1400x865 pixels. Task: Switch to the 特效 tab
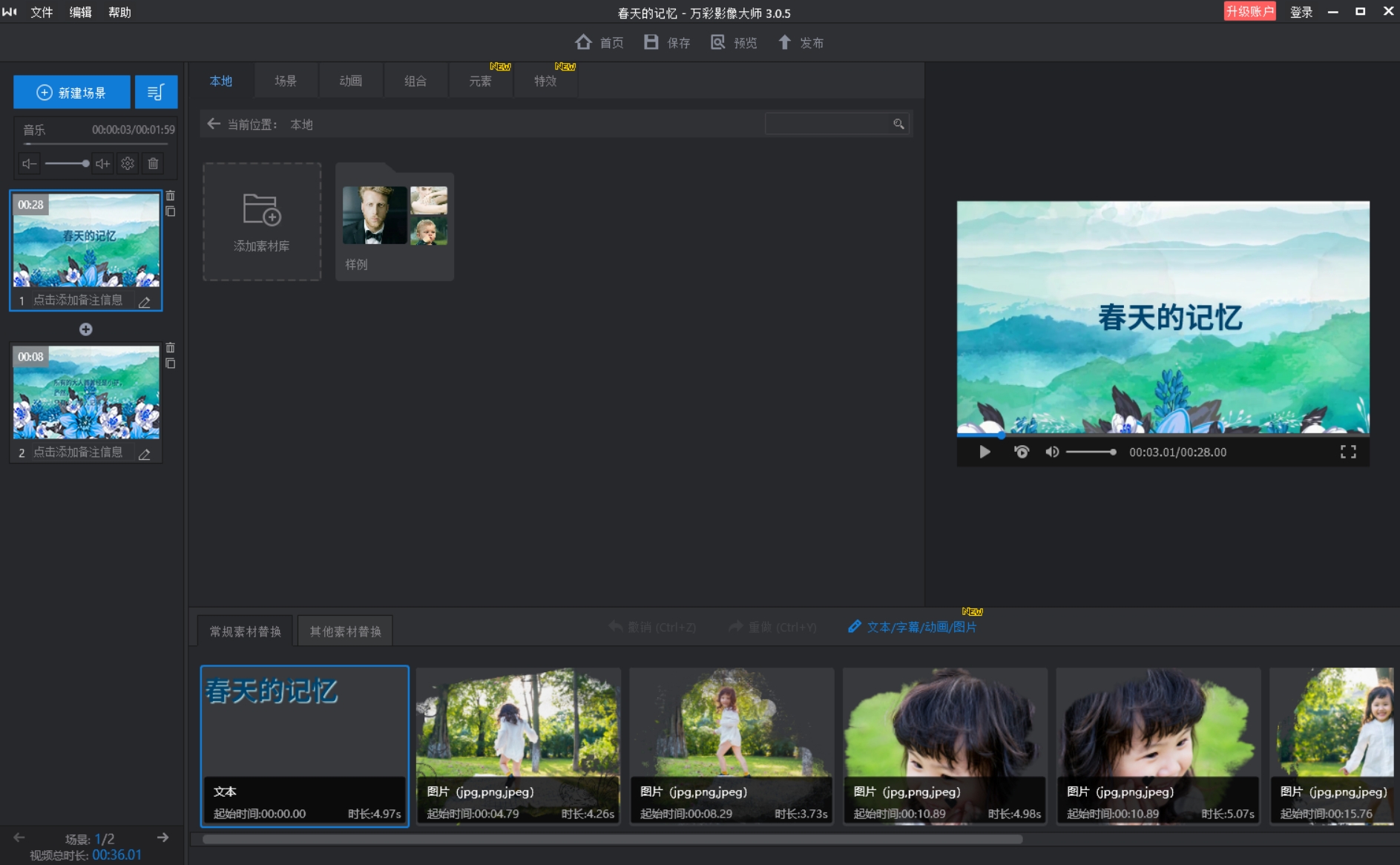[x=545, y=81]
